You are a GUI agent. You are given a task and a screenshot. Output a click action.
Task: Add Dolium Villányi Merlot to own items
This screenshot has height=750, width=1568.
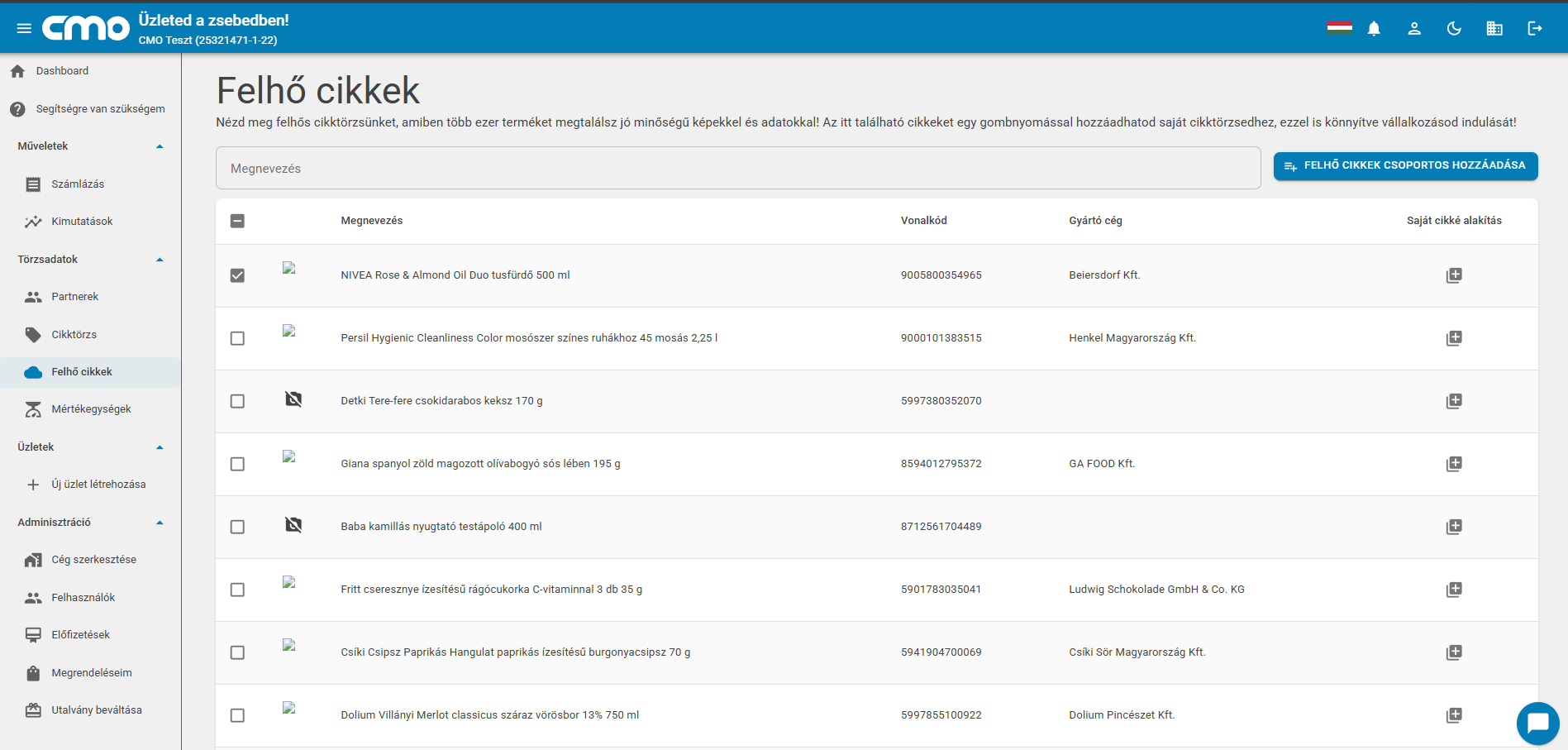pos(1454,715)
